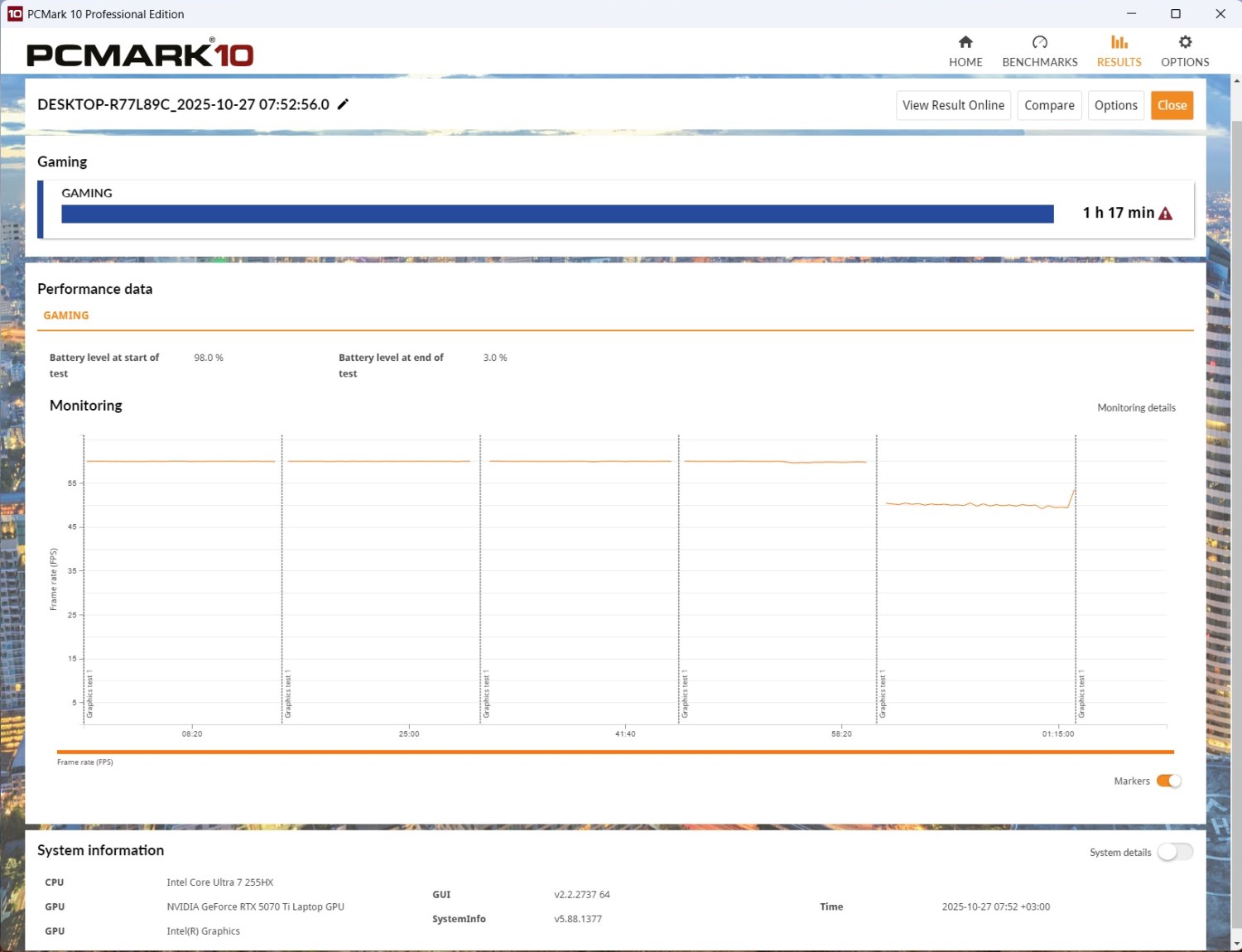Image resolution: width=1242 pixels, height=952 pixels.
Task: Click the 08:20 time label on the chart
Action: pos(192,733)
